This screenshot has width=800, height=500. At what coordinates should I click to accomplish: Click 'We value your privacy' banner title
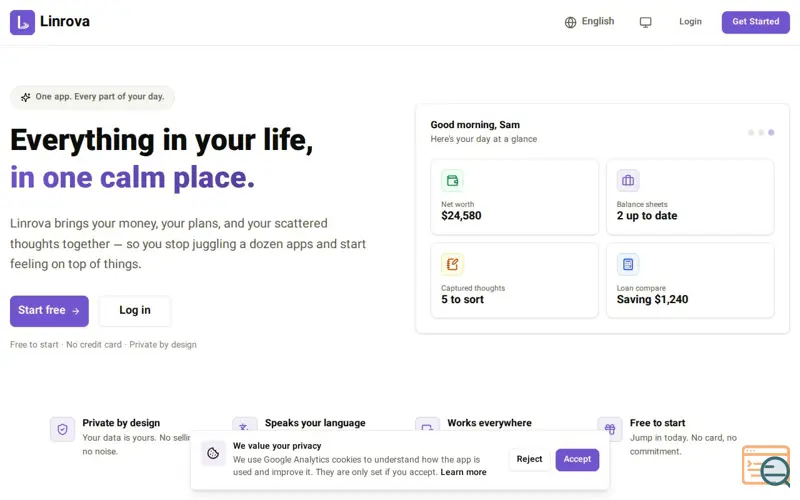(x=277, y=446)
